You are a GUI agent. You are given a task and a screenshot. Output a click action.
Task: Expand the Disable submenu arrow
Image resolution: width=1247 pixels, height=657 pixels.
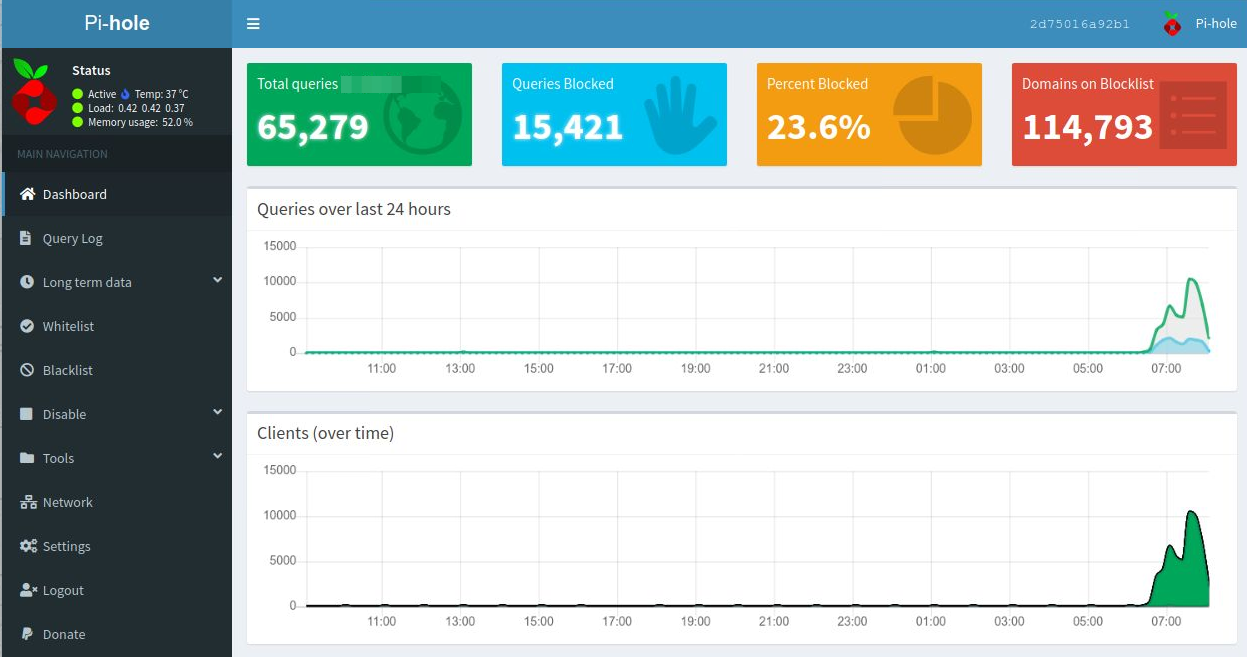coord(217,413)
